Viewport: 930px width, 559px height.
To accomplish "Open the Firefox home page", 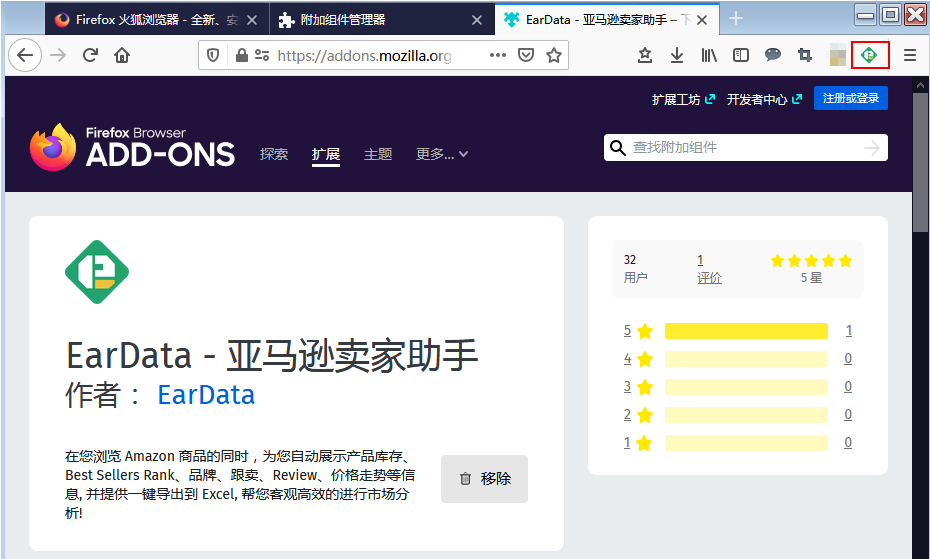I will [122, 55].
